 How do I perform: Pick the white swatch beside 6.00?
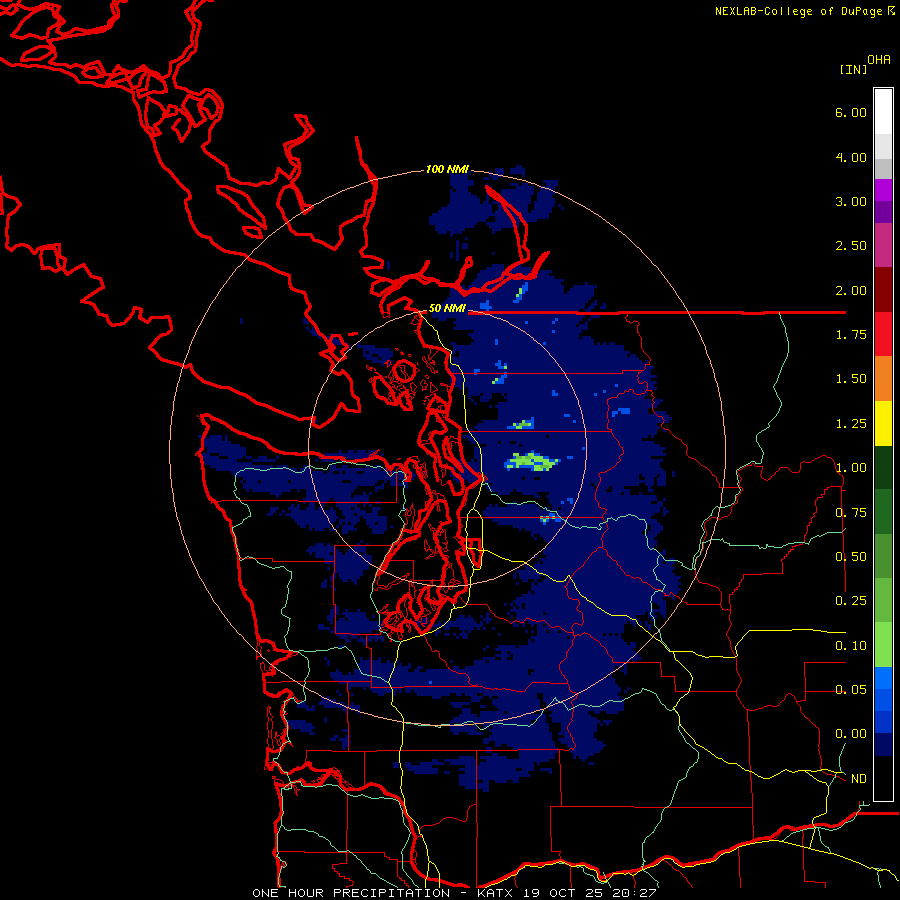click(x=883, y=111)
